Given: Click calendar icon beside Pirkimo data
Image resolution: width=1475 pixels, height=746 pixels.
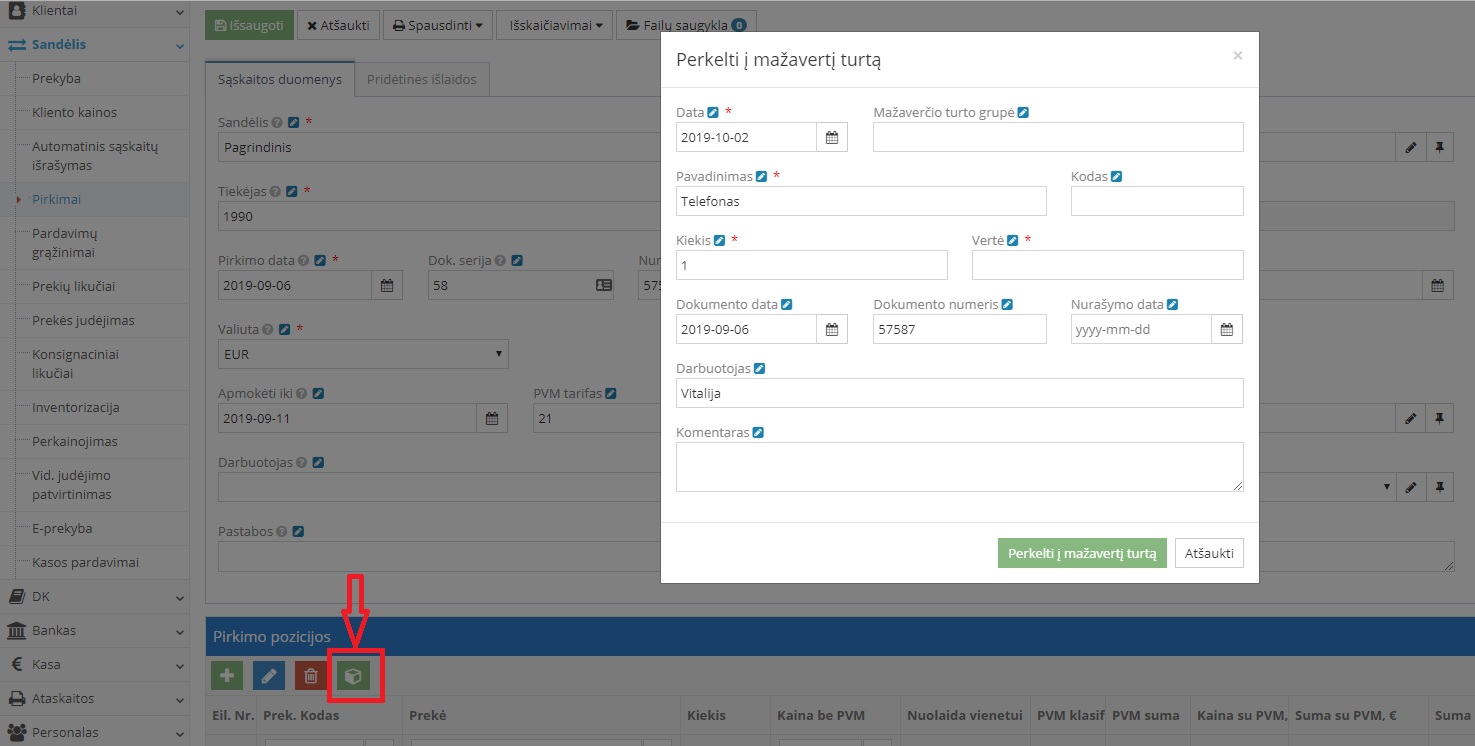Looking at the screenshot, I should pos(387,285).
